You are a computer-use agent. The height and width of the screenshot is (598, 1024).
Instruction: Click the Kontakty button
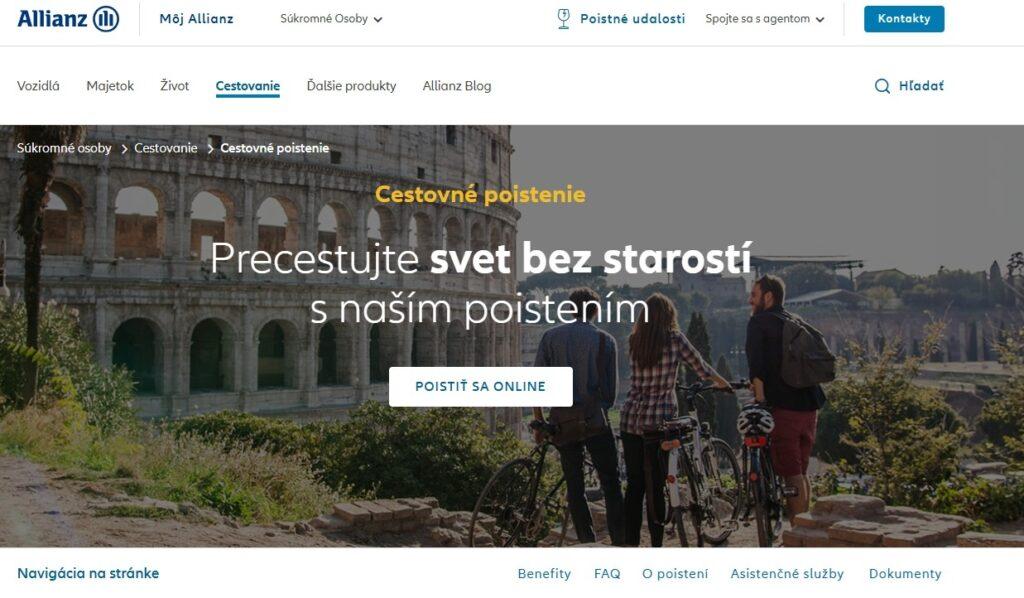(904, 19)
